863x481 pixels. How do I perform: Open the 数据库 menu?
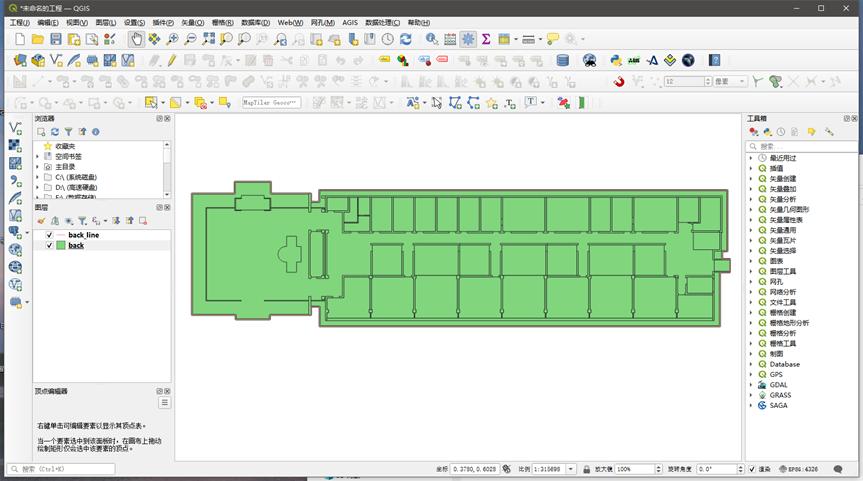[255, 22]
